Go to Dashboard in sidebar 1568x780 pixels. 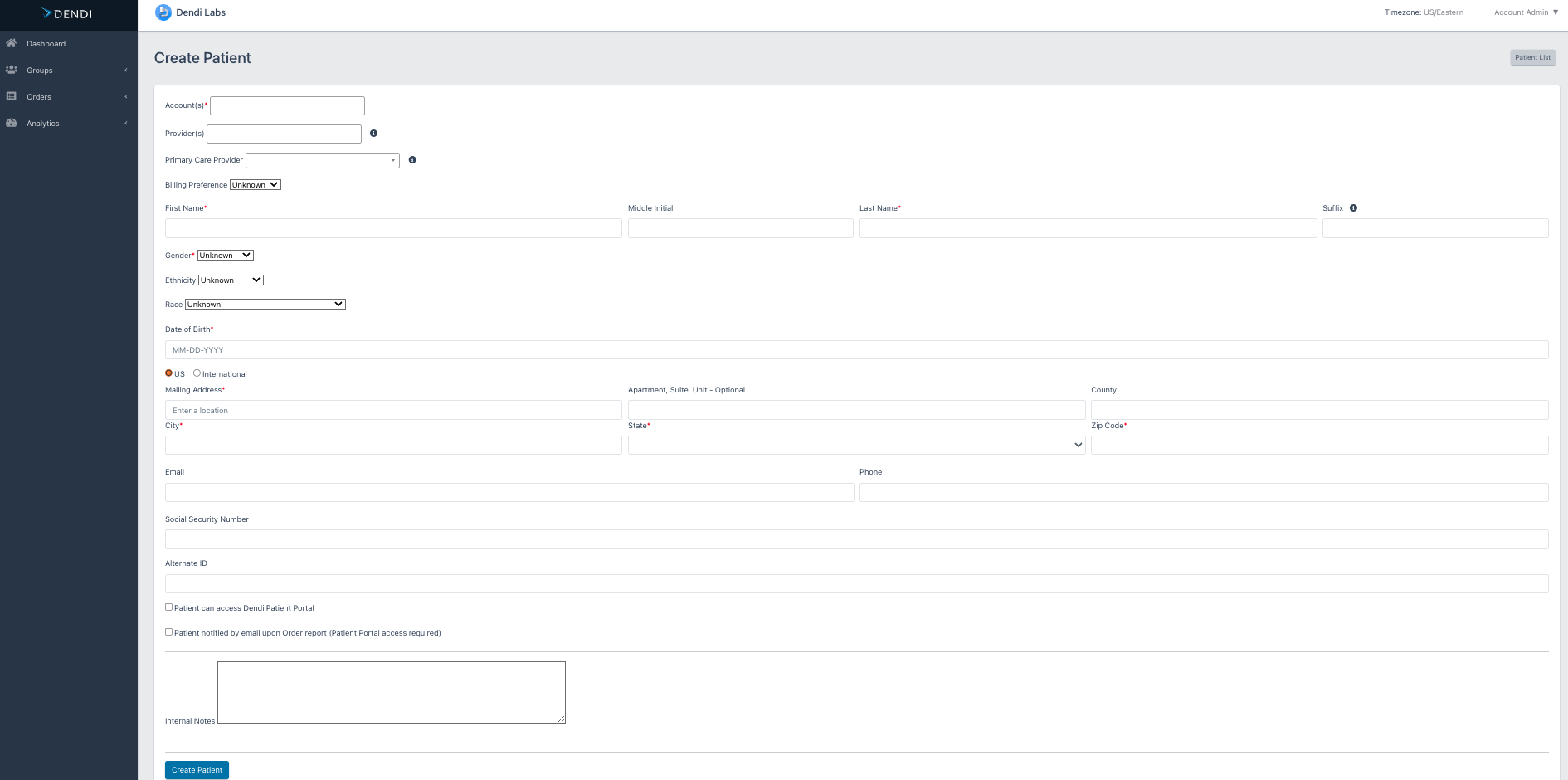46,44
